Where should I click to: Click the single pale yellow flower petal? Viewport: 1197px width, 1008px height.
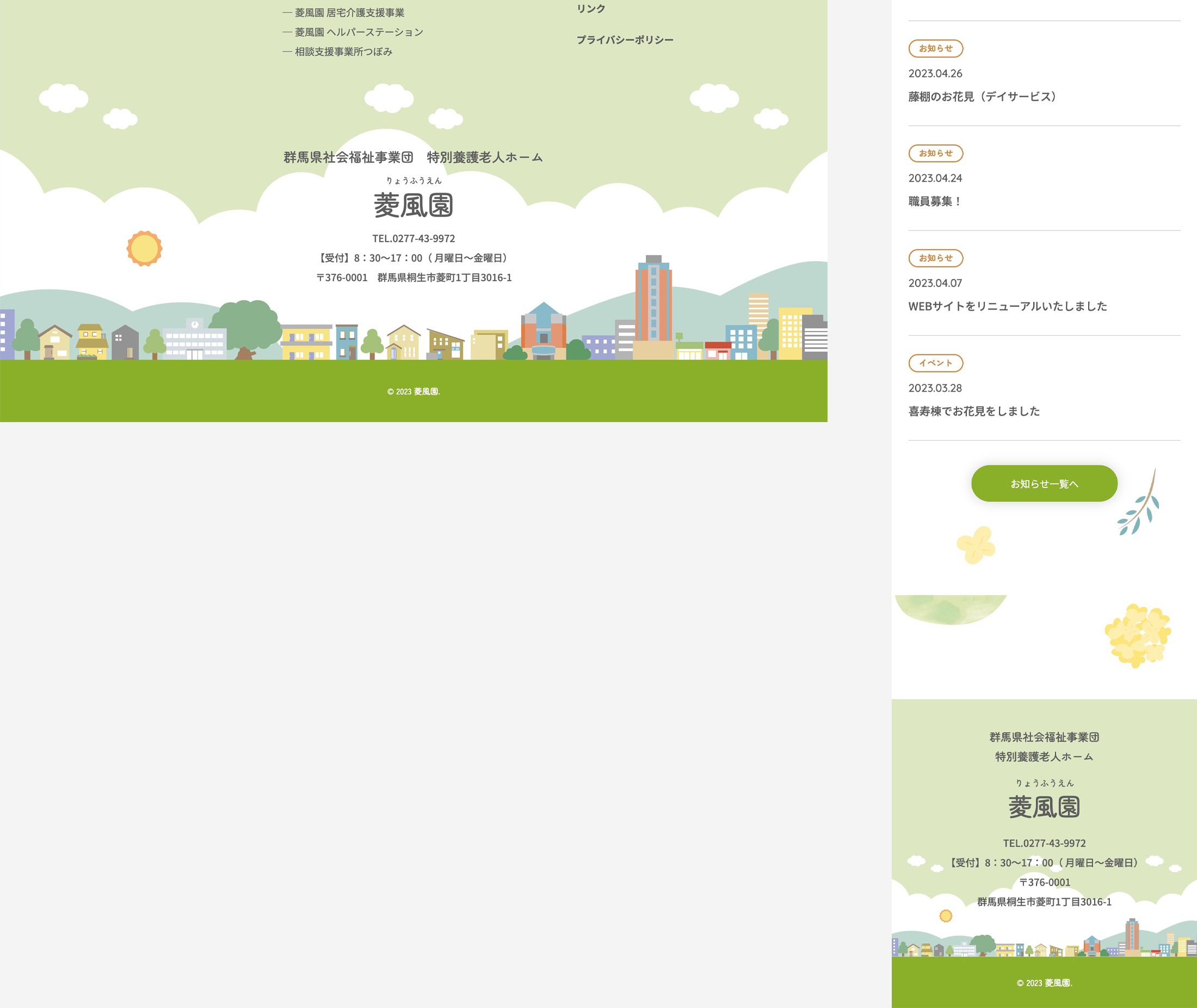(976, 545)
